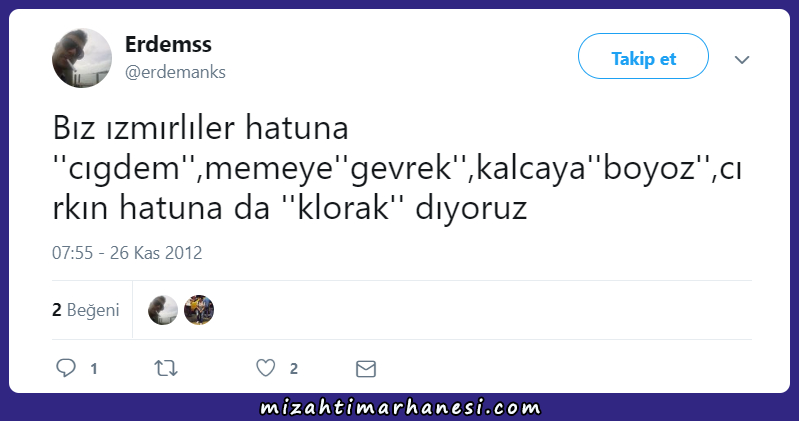Screen dimensions: 799x421
Task: Open the first liker's avatar
Action: point(163,310)
